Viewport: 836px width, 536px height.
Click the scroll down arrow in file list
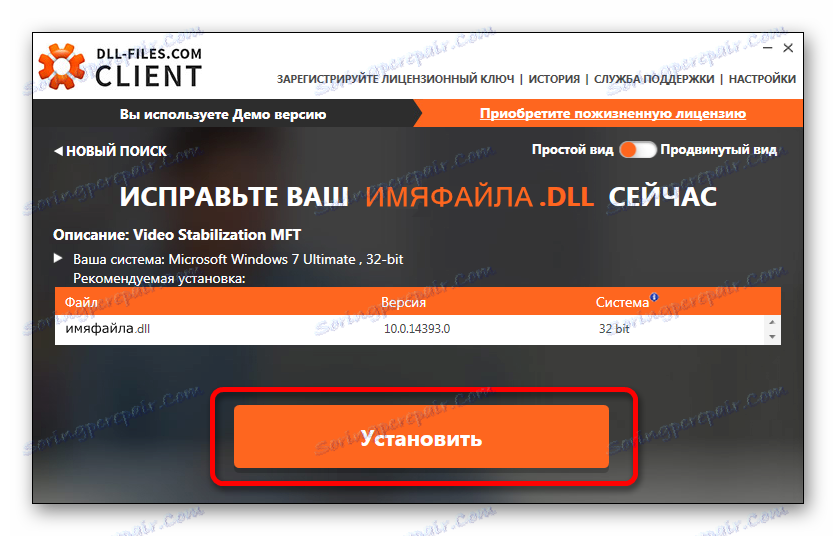point(772,337)
